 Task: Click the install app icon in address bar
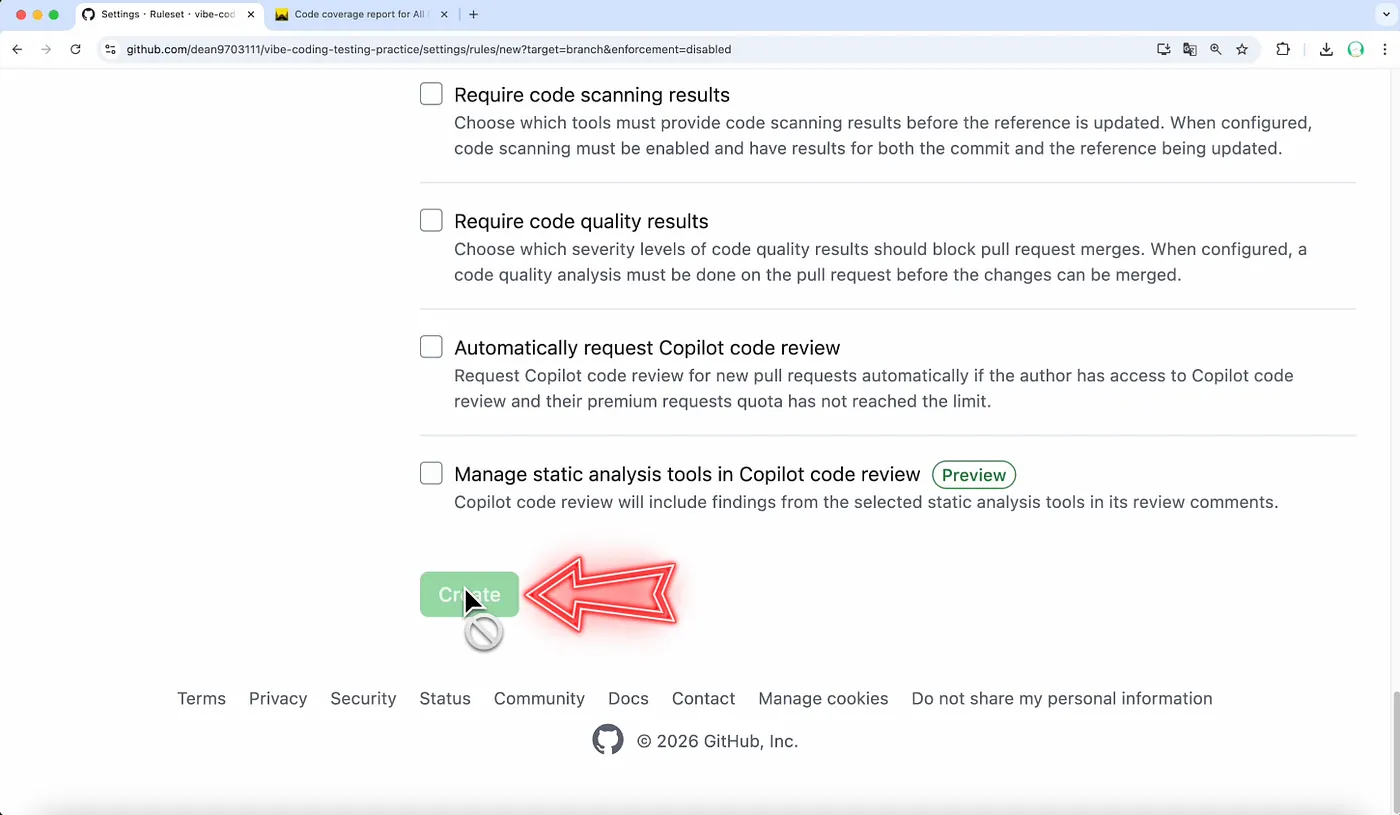click(x=1164, y=49)
